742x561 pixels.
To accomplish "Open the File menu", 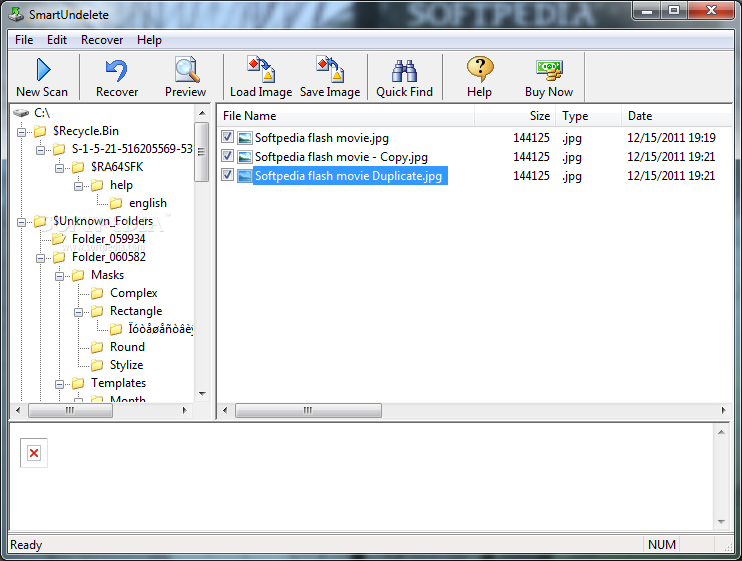I will [24, 40].
